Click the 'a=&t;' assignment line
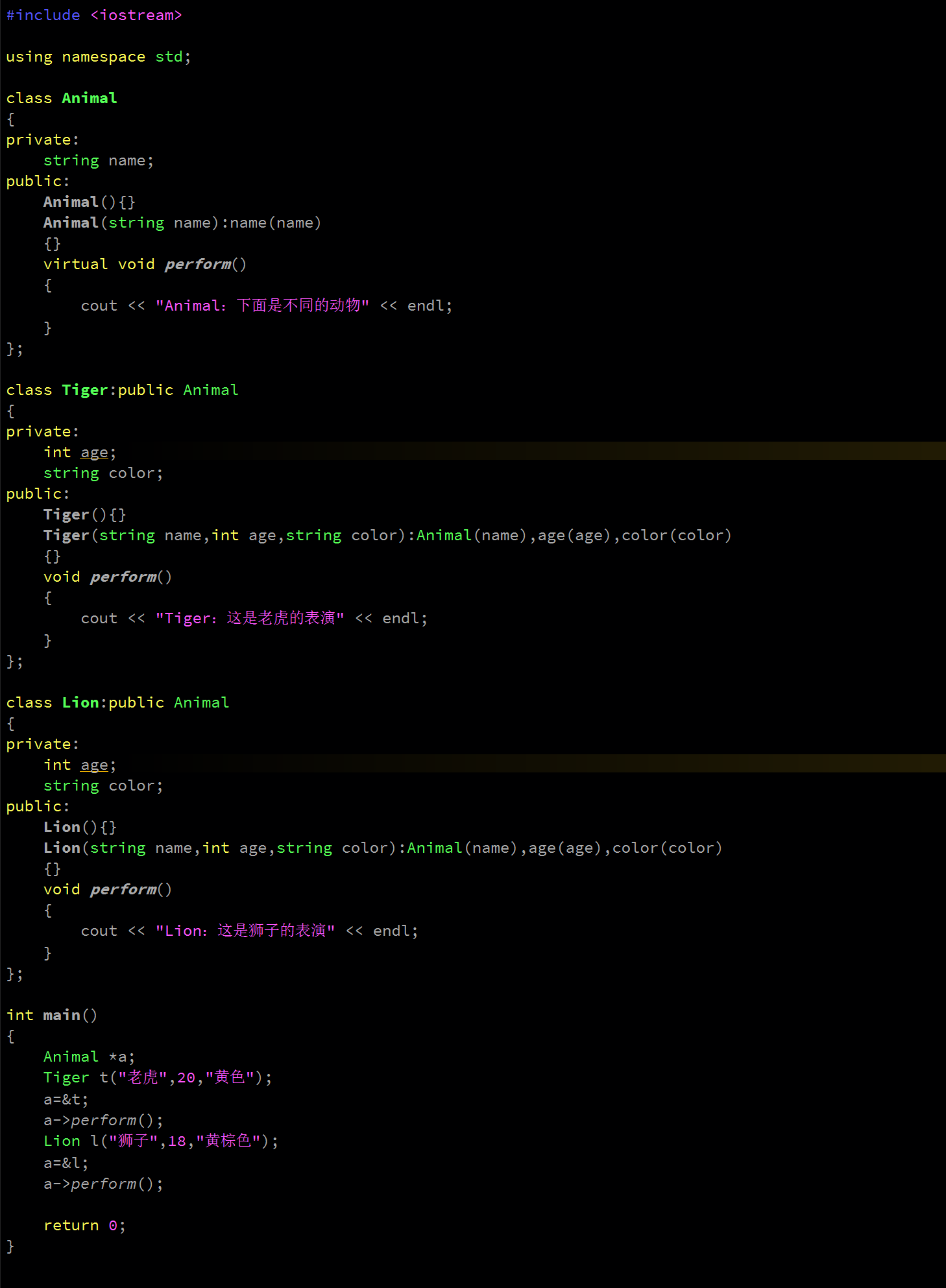The width and height of the screenshot is (946, 1288). [x=66, y=1099]
